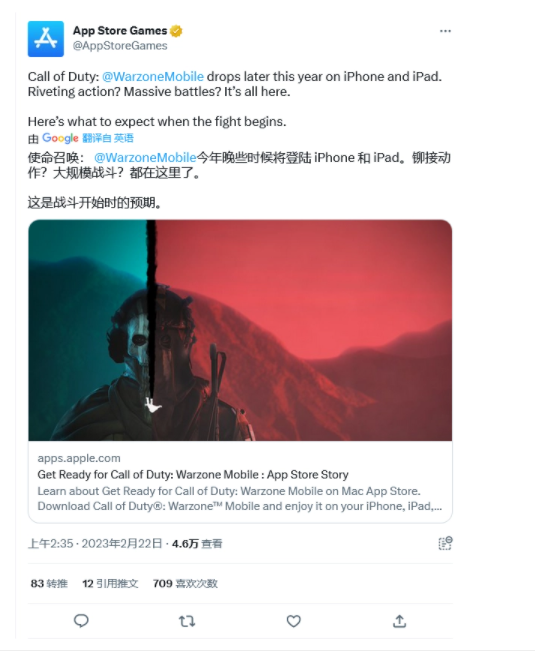Open the @AppStoreGames handle
This screenshot has height=653, width=535.
[x=120, y=46]
